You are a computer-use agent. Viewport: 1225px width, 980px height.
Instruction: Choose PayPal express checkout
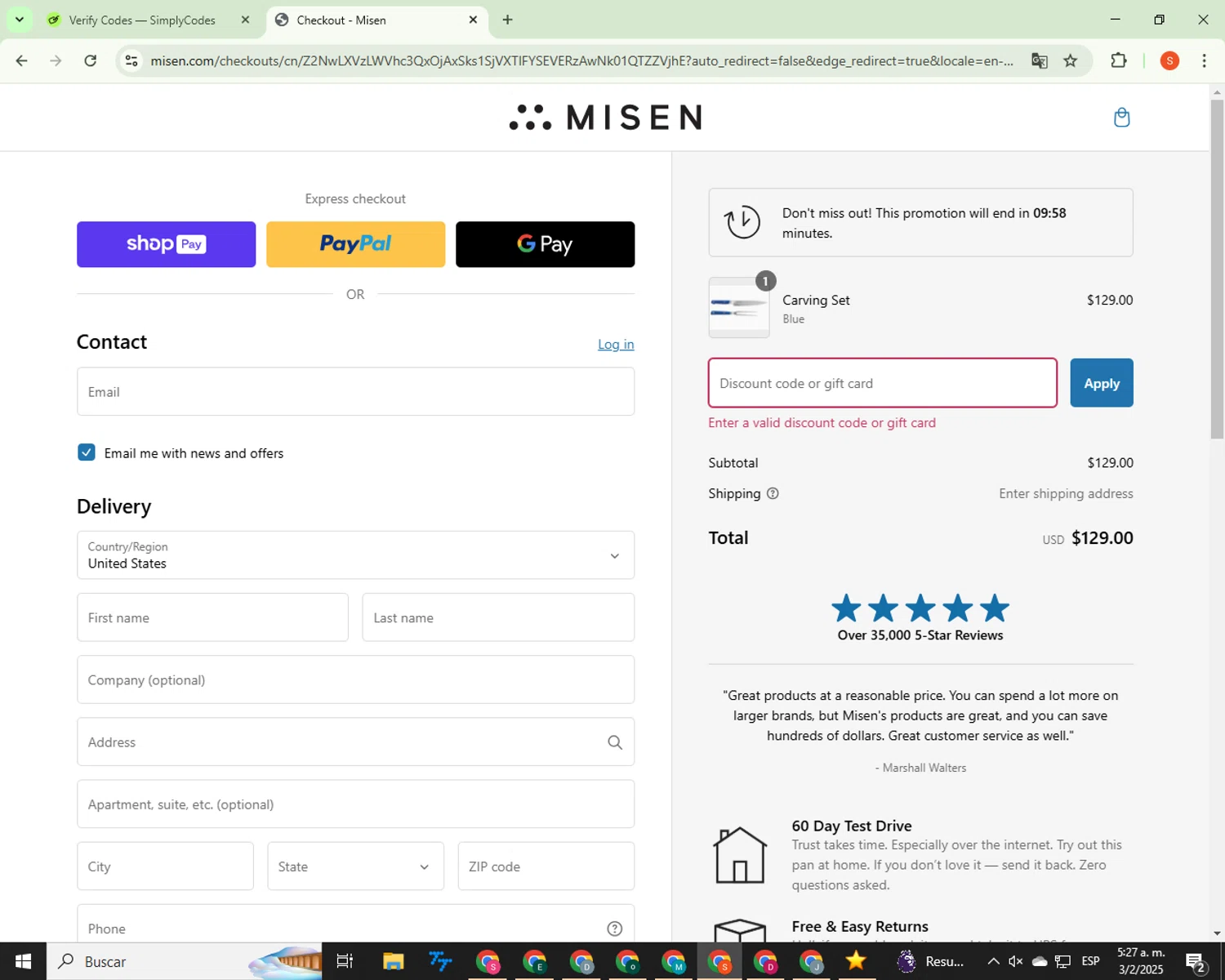pos(355,244)
